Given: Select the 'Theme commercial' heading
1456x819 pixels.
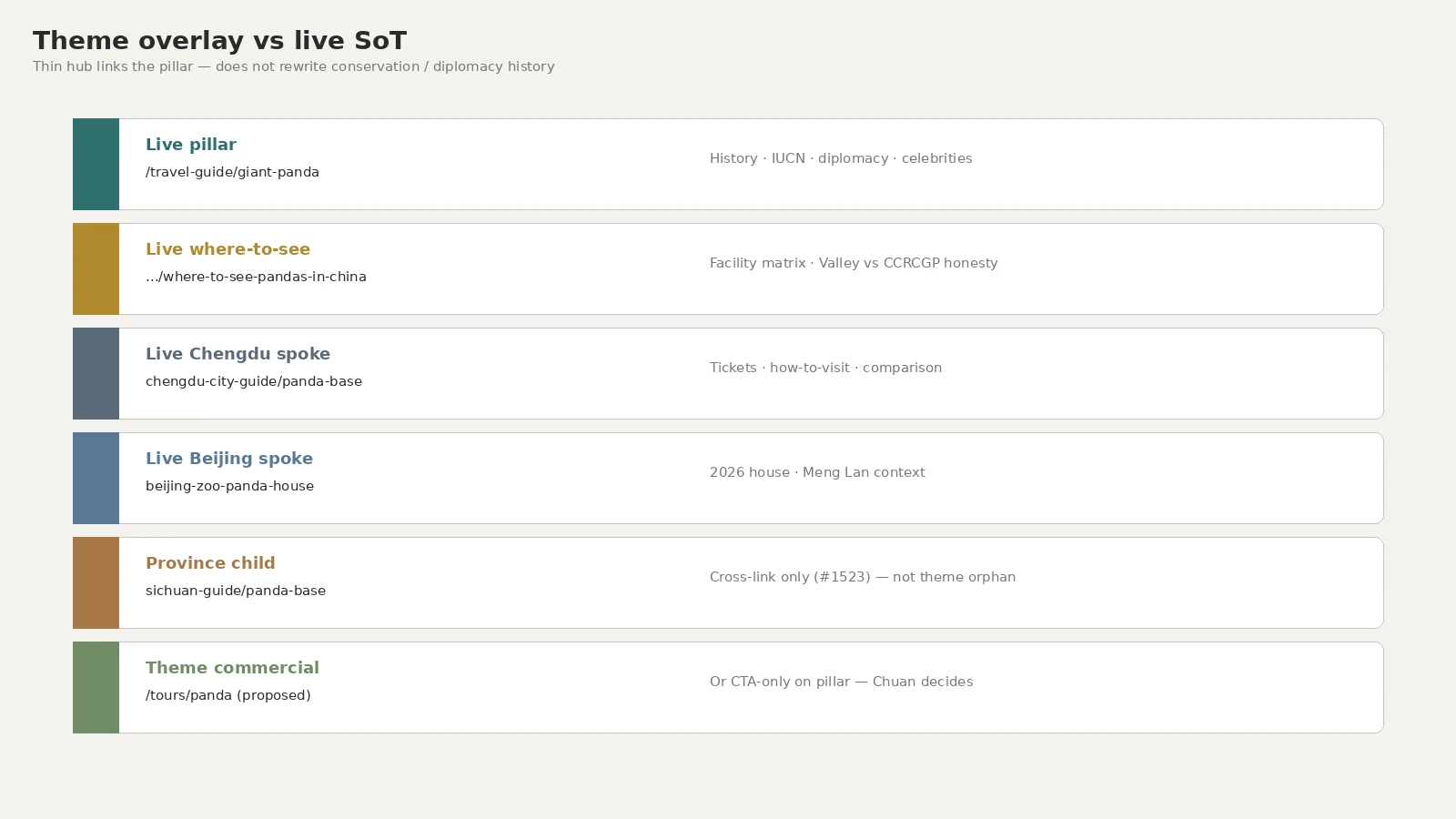Looking at the screenshot, I should (232, 668).
